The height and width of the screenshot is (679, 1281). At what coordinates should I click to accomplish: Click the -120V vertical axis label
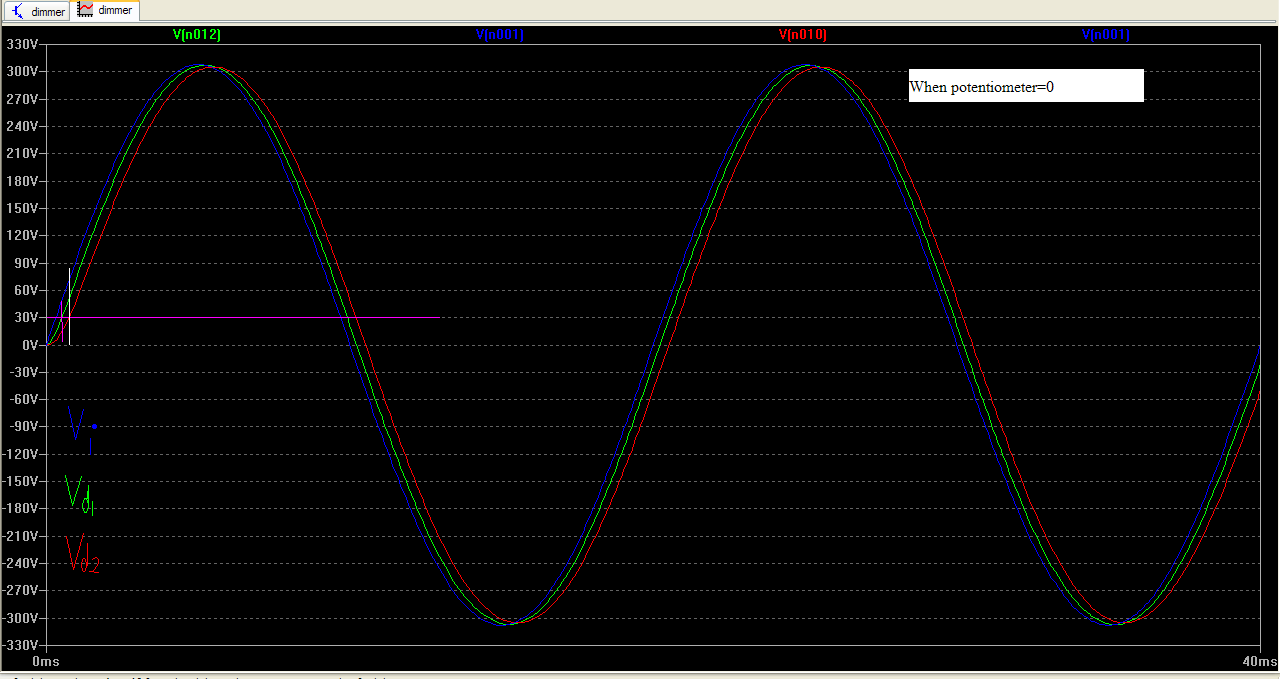pyautogui.click(x=20, y=454)
